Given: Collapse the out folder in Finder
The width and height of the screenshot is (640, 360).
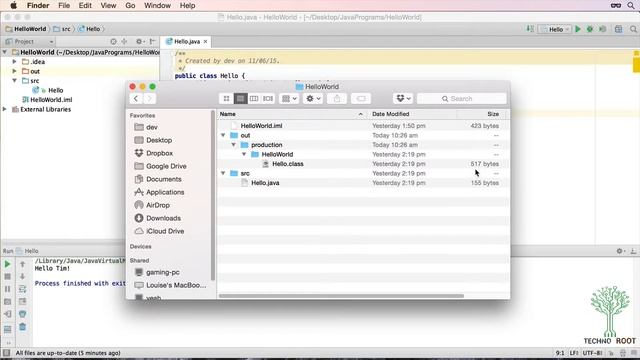Looking at the screenshot, I should (x=223, y=135).
